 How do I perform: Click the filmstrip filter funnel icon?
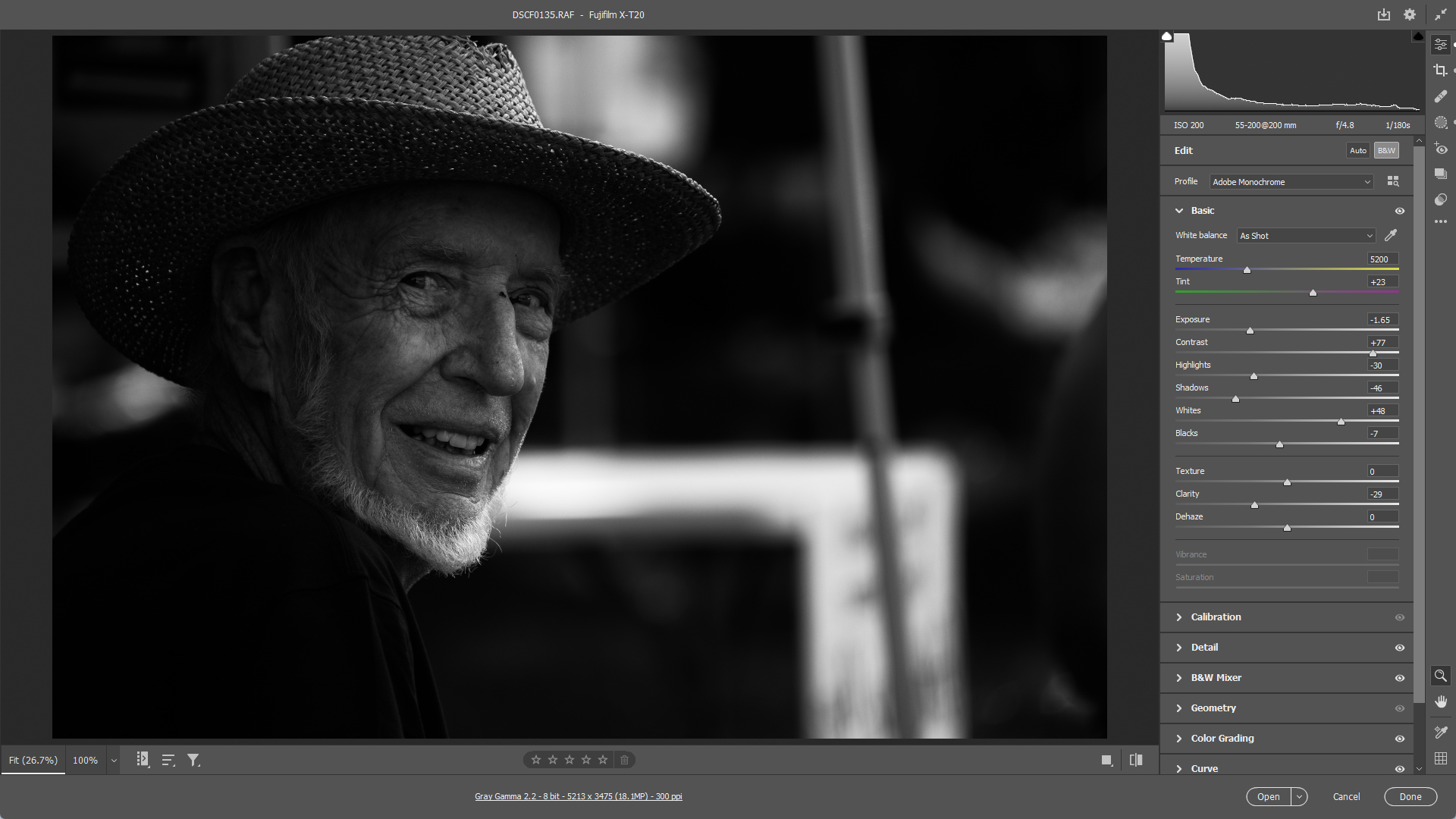pos(193,760)
